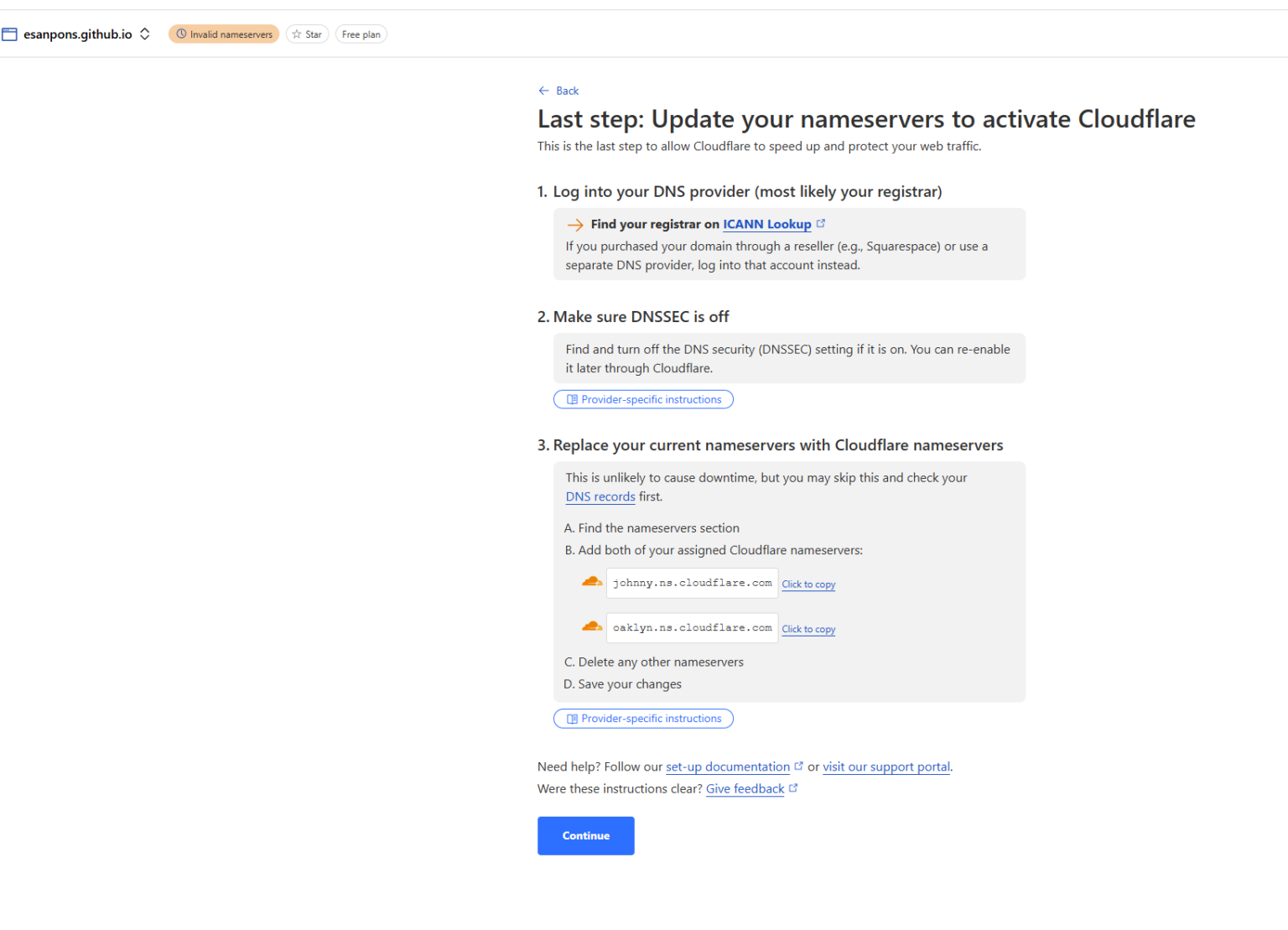
Task: Open the domain switcher next to esanpons.github.io
Action: point(144,34)
